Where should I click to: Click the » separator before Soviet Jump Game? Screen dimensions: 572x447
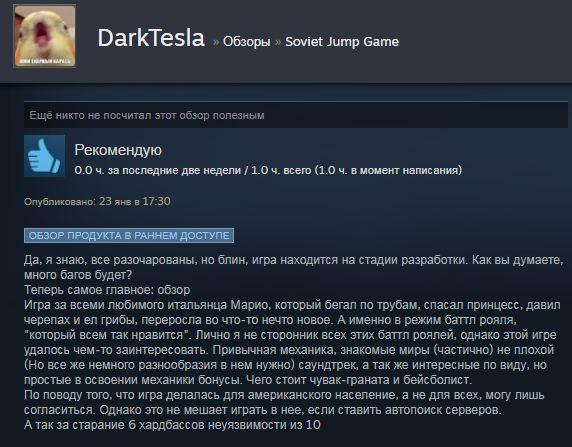click(x=278, y=42)
